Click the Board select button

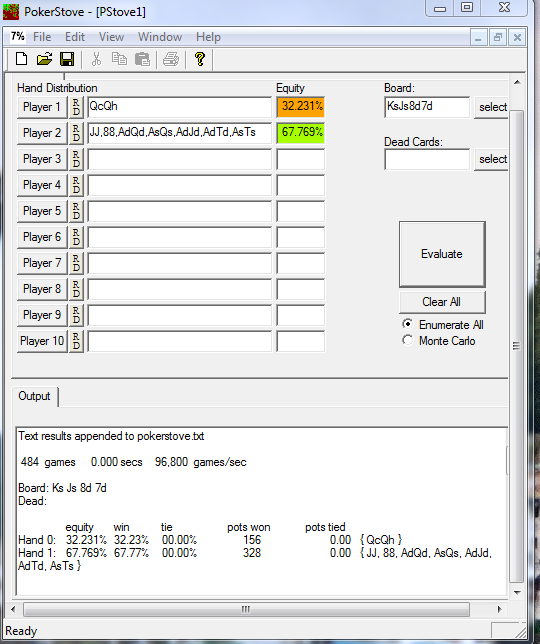[x=491, y=107]
